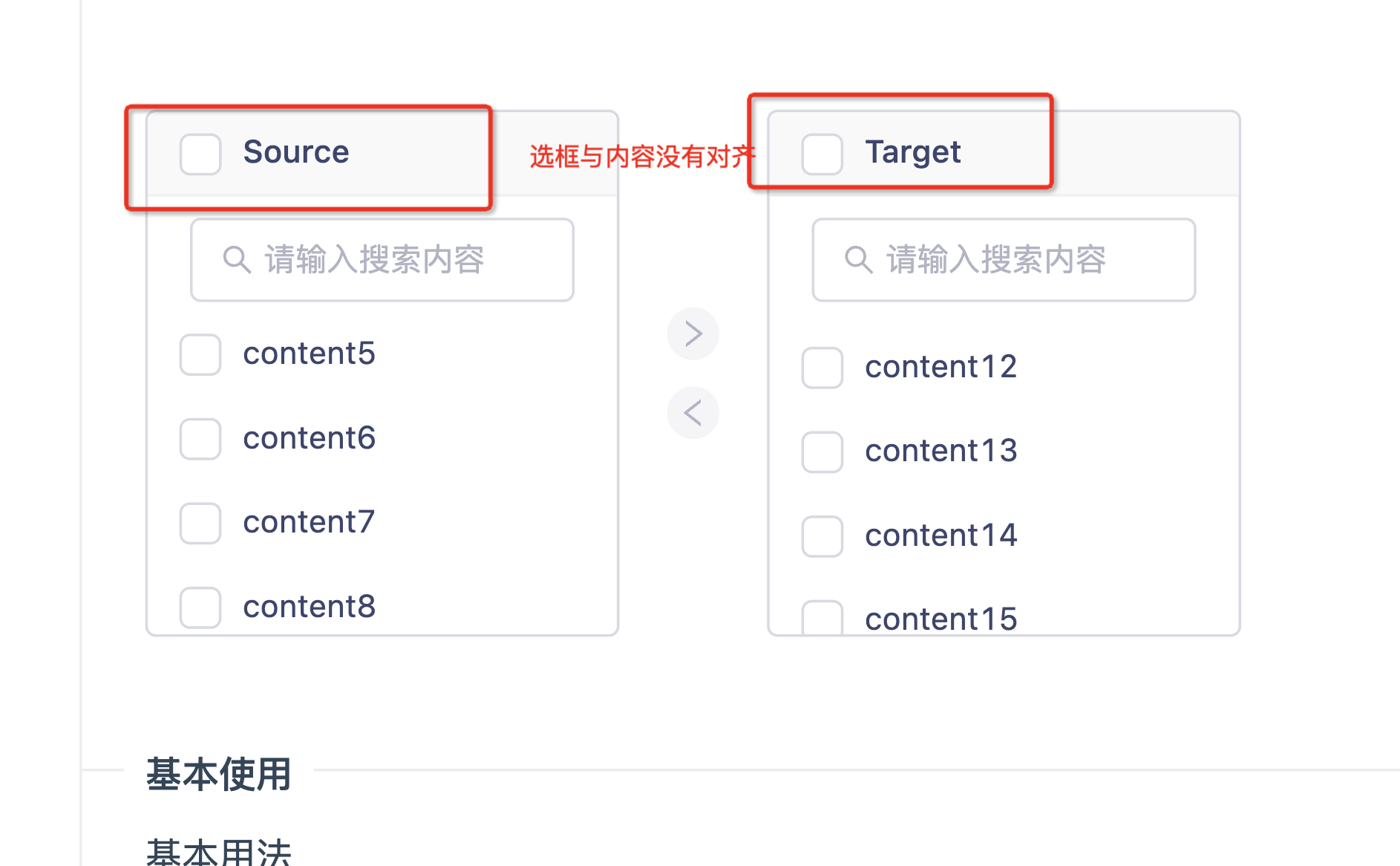Screen dimensions: 1400x866
Task: Click the Target panel title
Action: [913, 152]
